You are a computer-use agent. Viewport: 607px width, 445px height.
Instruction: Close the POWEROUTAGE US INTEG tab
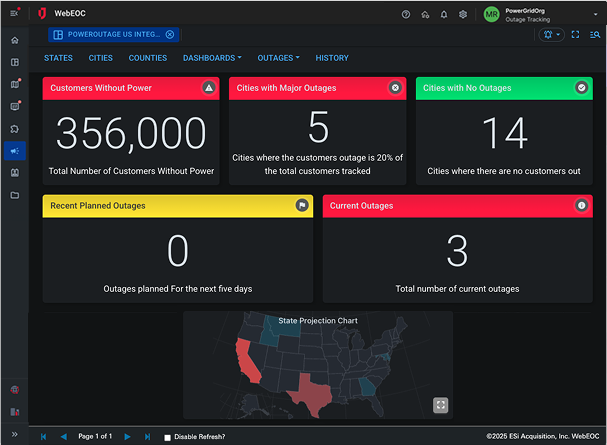(x=170, y=34)
